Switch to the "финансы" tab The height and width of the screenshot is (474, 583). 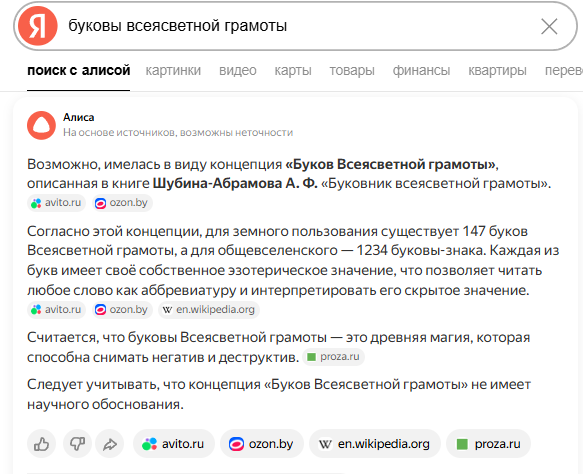click(421, 70)
